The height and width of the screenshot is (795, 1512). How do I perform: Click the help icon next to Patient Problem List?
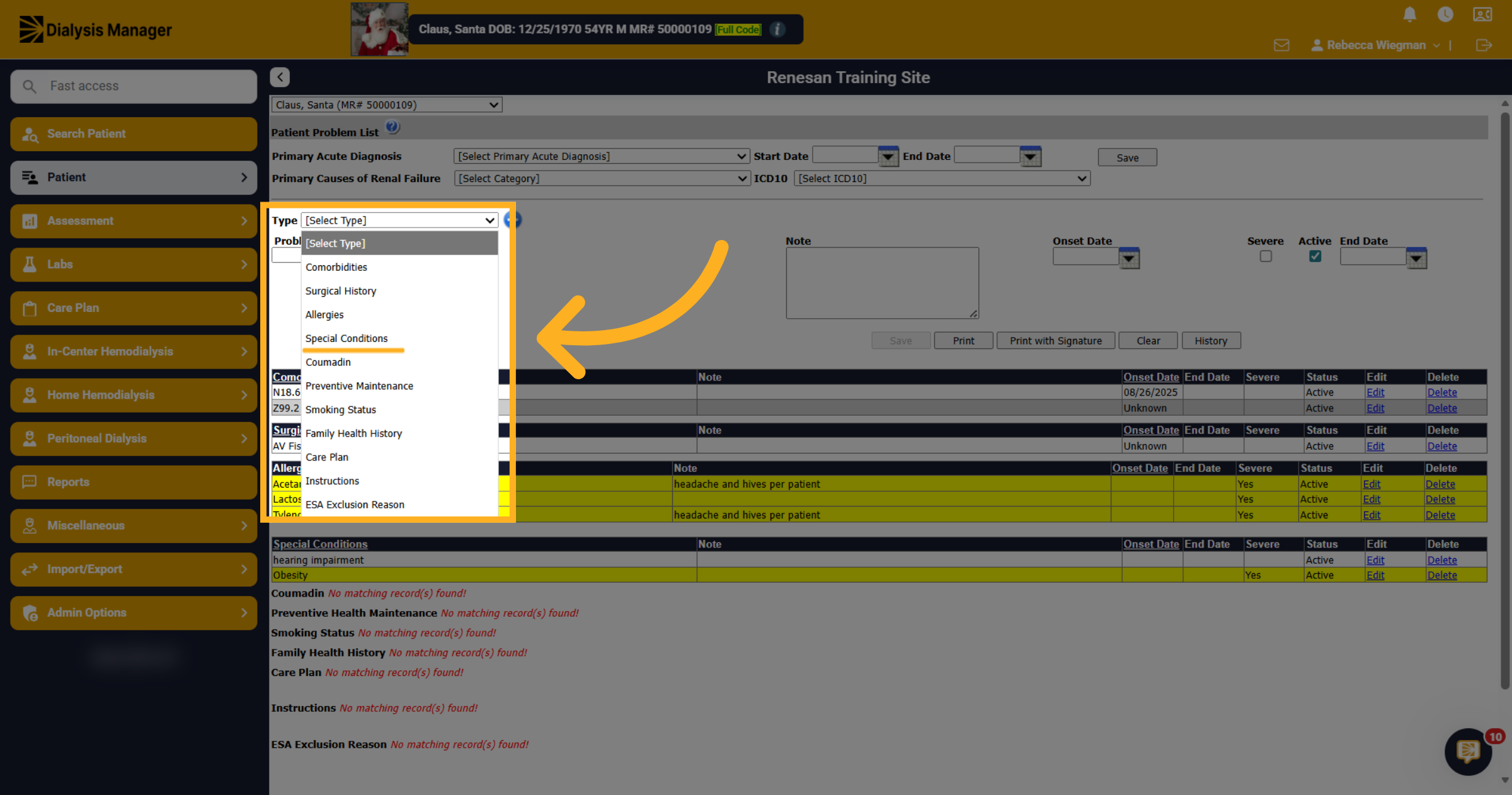click(392, 128)
